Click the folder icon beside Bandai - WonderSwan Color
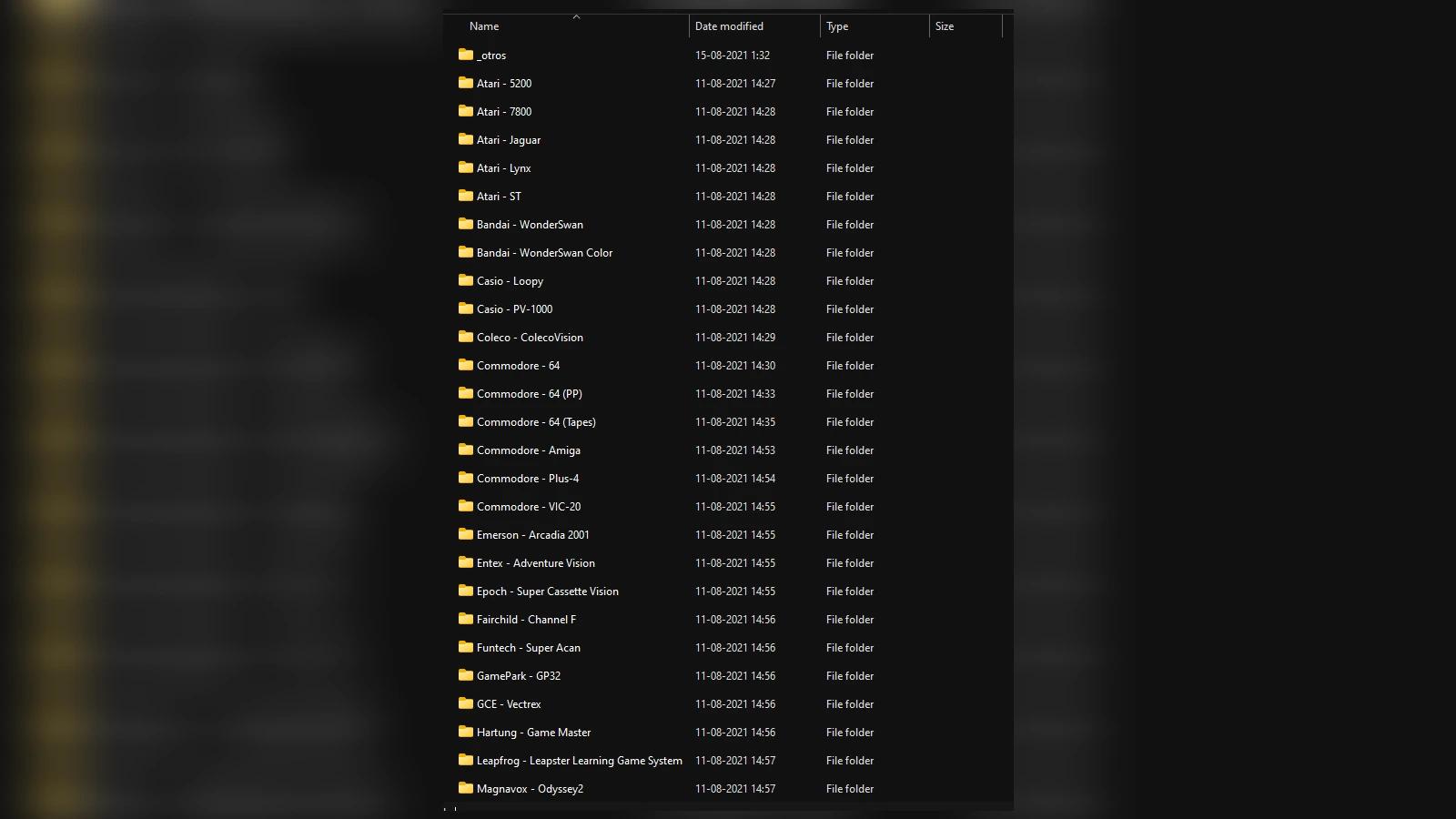The width and height of the screenshot is (1456, 819). click(x=464, y=252)
